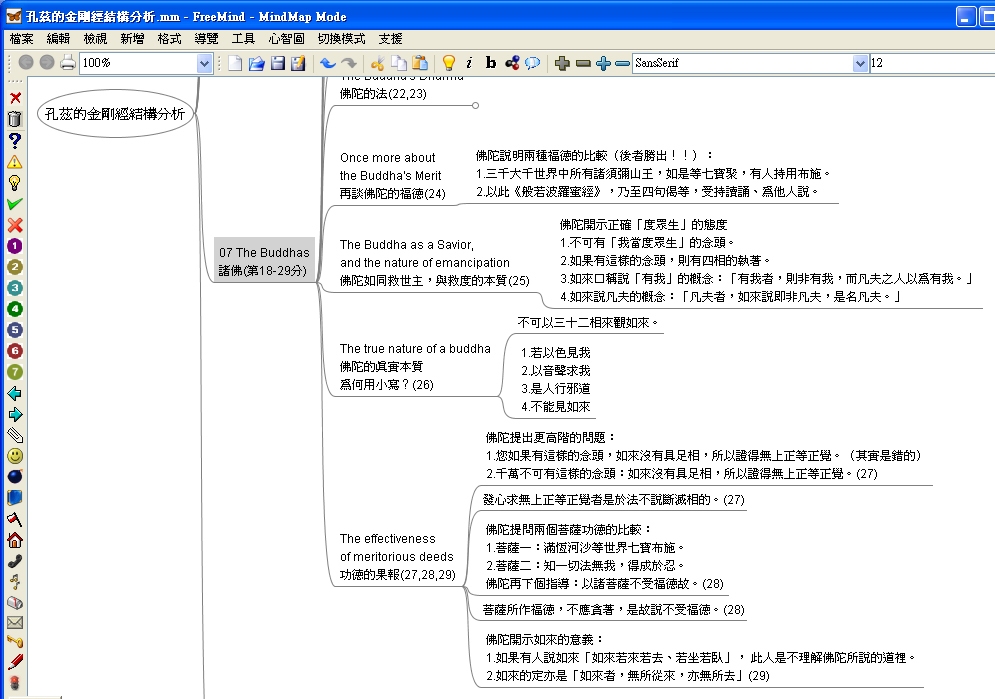Image resolution: width=995 pixels, height=699 pixels.
Task: Toggle bold formatting on the node
Action: (x=490, y=62)
